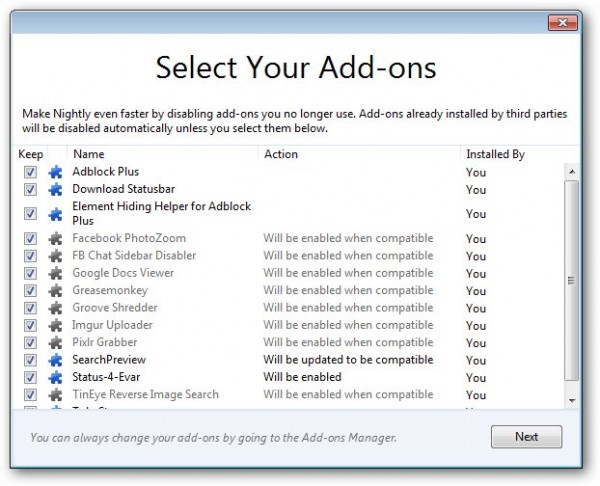This screenshot has width=600, height=486.
Task: Select the FB Chat Sidebar Disabler name
Action: click(134, 256)
